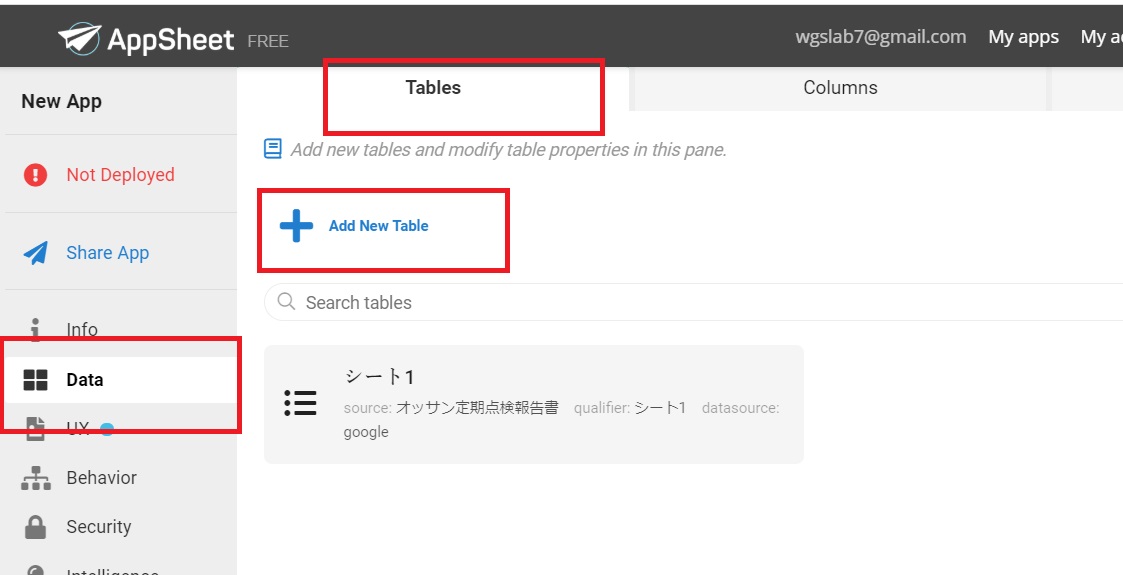Click the 'Add new tables and modify' description text
1123x575 pixels.
click(x=509, y=150)
